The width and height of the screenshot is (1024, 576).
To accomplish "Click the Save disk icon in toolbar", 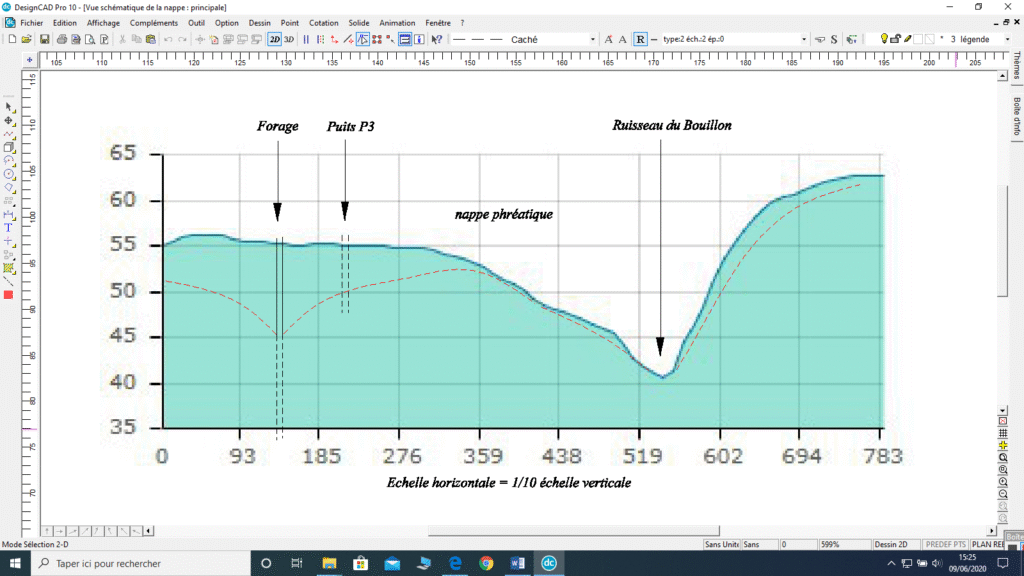I will [45, 39].
